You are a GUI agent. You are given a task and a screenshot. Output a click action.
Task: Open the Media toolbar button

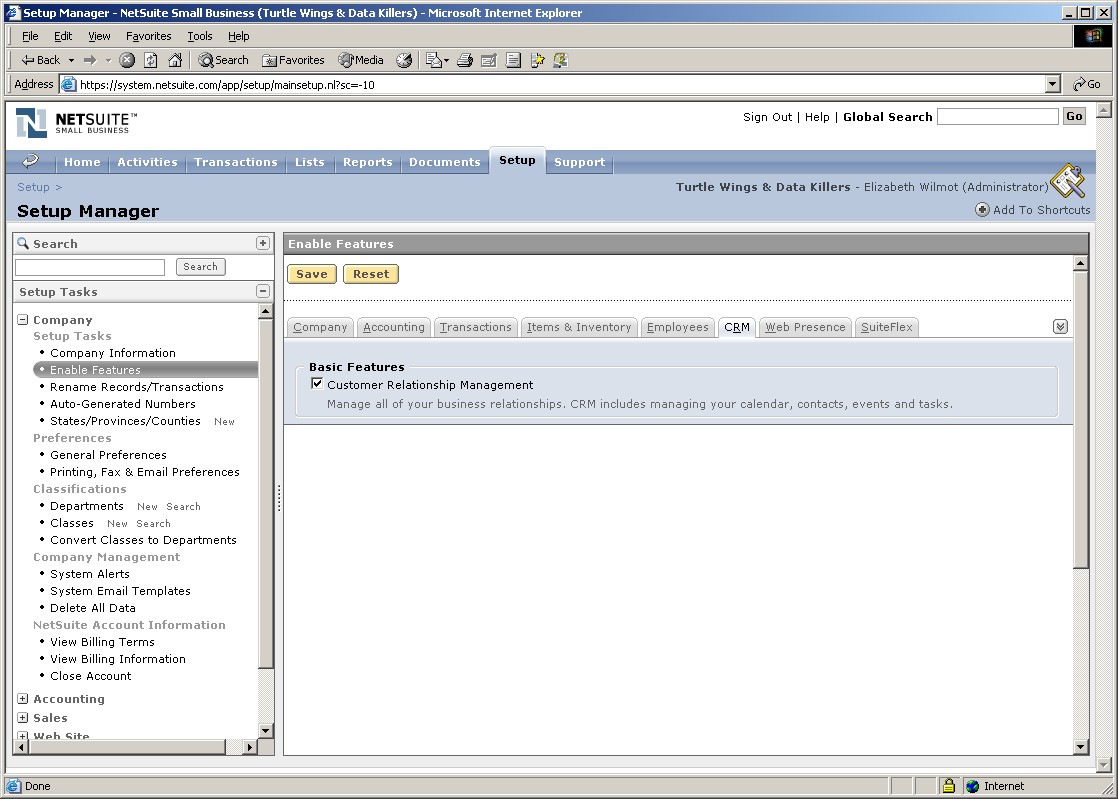click(361, 61)
